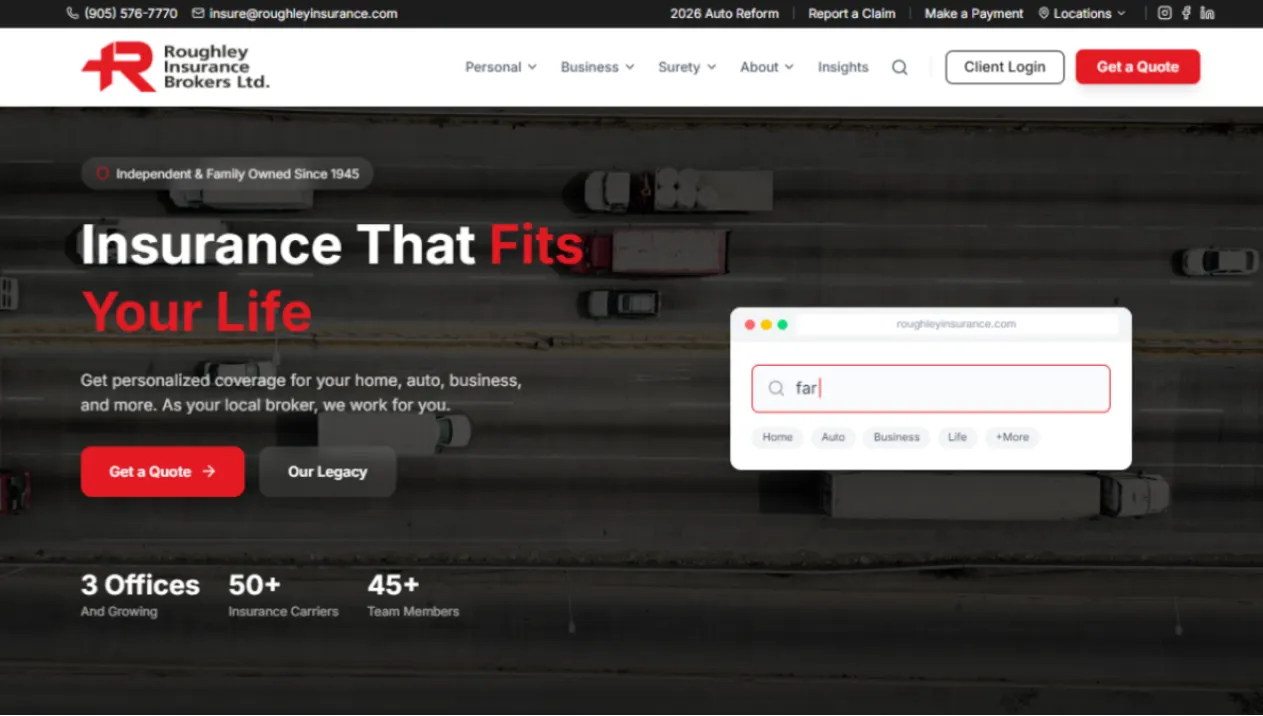
Task: Open the Personal navigation item
Action: click(x=493, y=67)
